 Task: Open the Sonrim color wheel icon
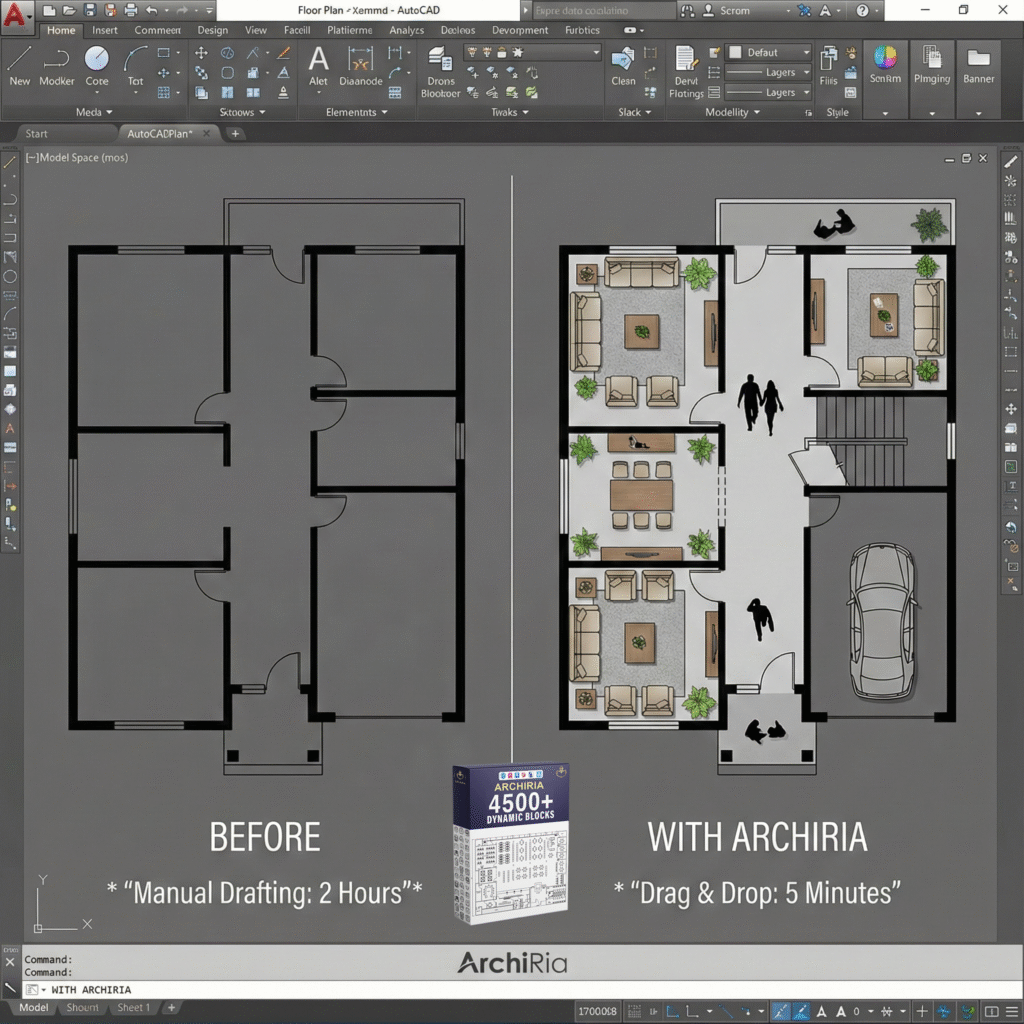tap(885, 58)
